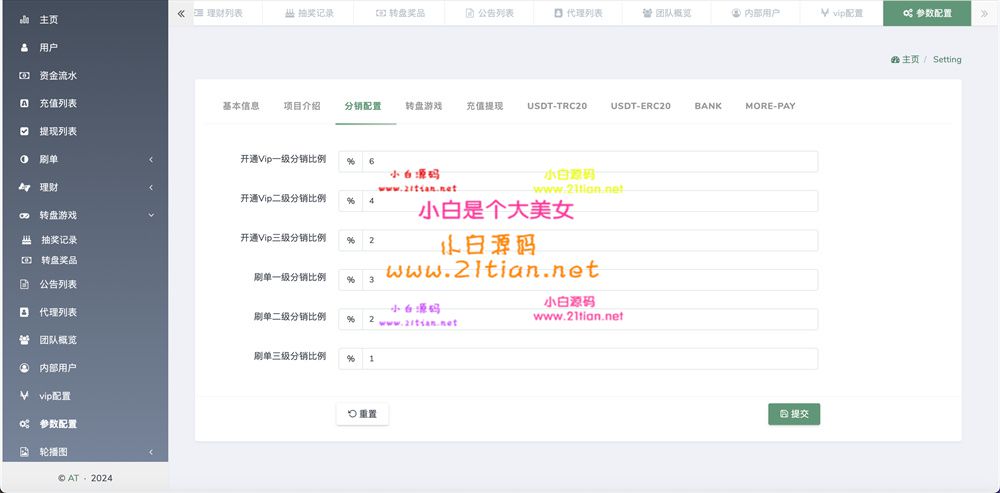Click the 主页 chart icon in the sidebar
This screenshot has height=493, width=1000.
[24, 20]
